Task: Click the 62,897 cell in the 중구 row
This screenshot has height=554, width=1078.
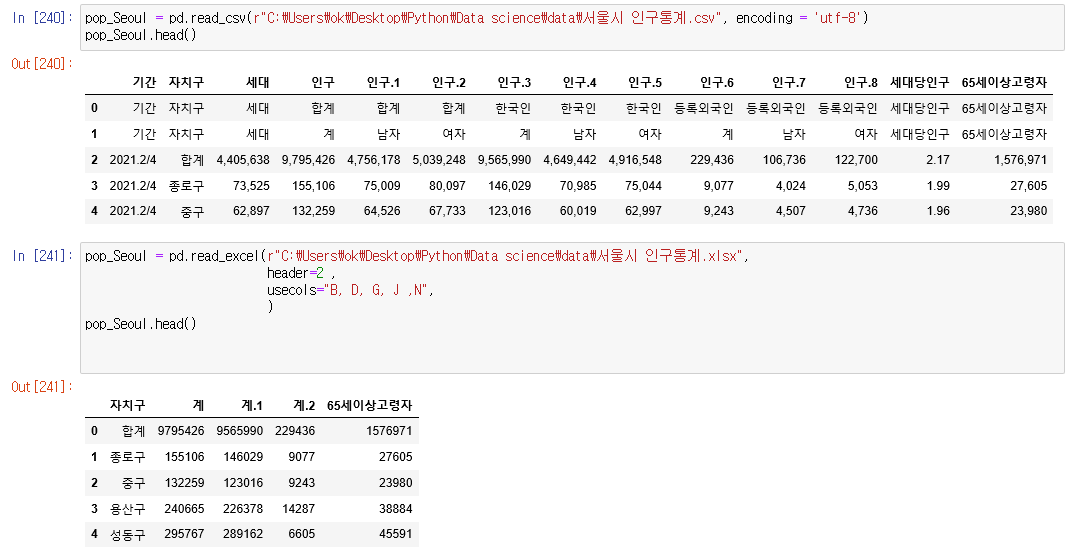Action: pos(251,211)
